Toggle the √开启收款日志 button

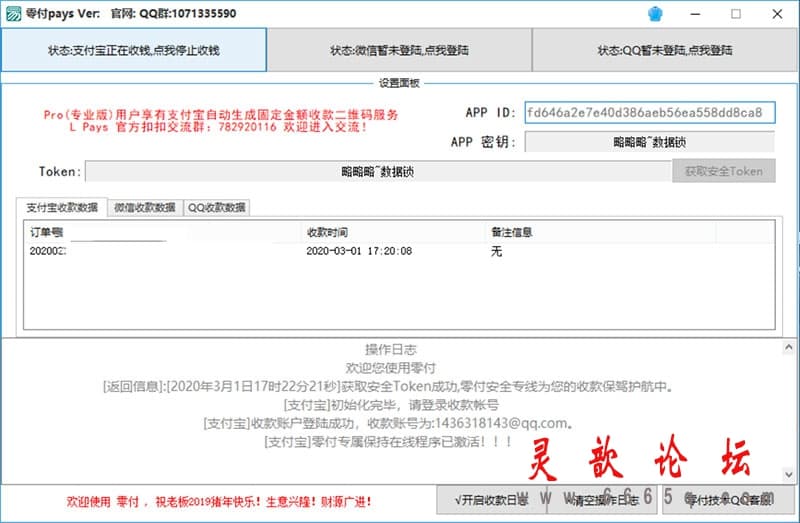click(x=491, y=500)
